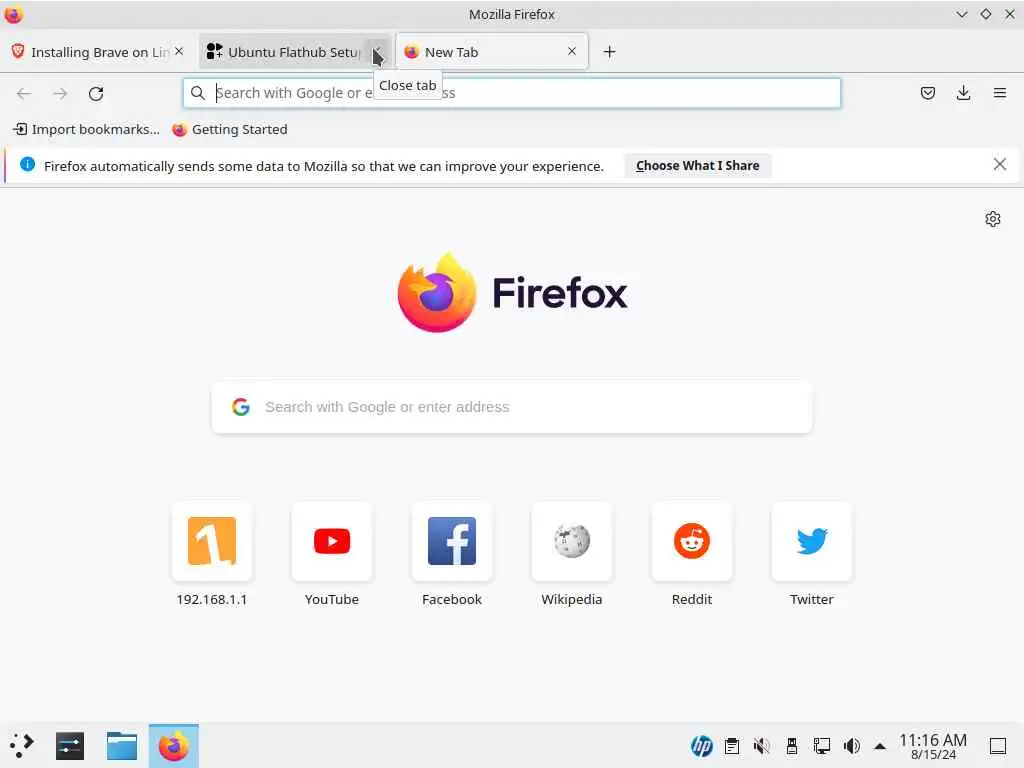Open the Firefox application menu

tap(1000, 93)
